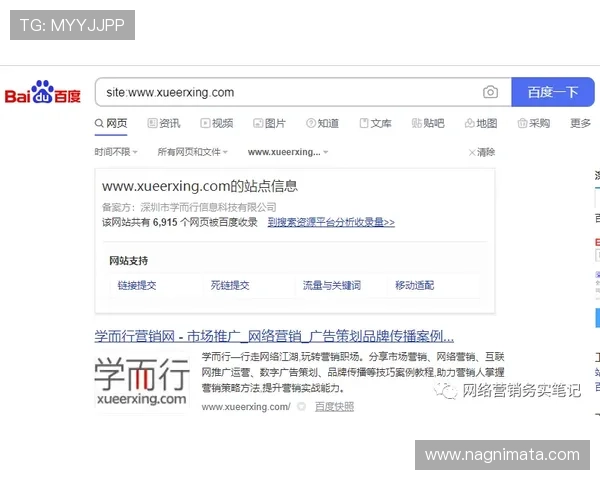
Task: Click the 6,915 indexed pages text
Action: (x=179, y=222)
